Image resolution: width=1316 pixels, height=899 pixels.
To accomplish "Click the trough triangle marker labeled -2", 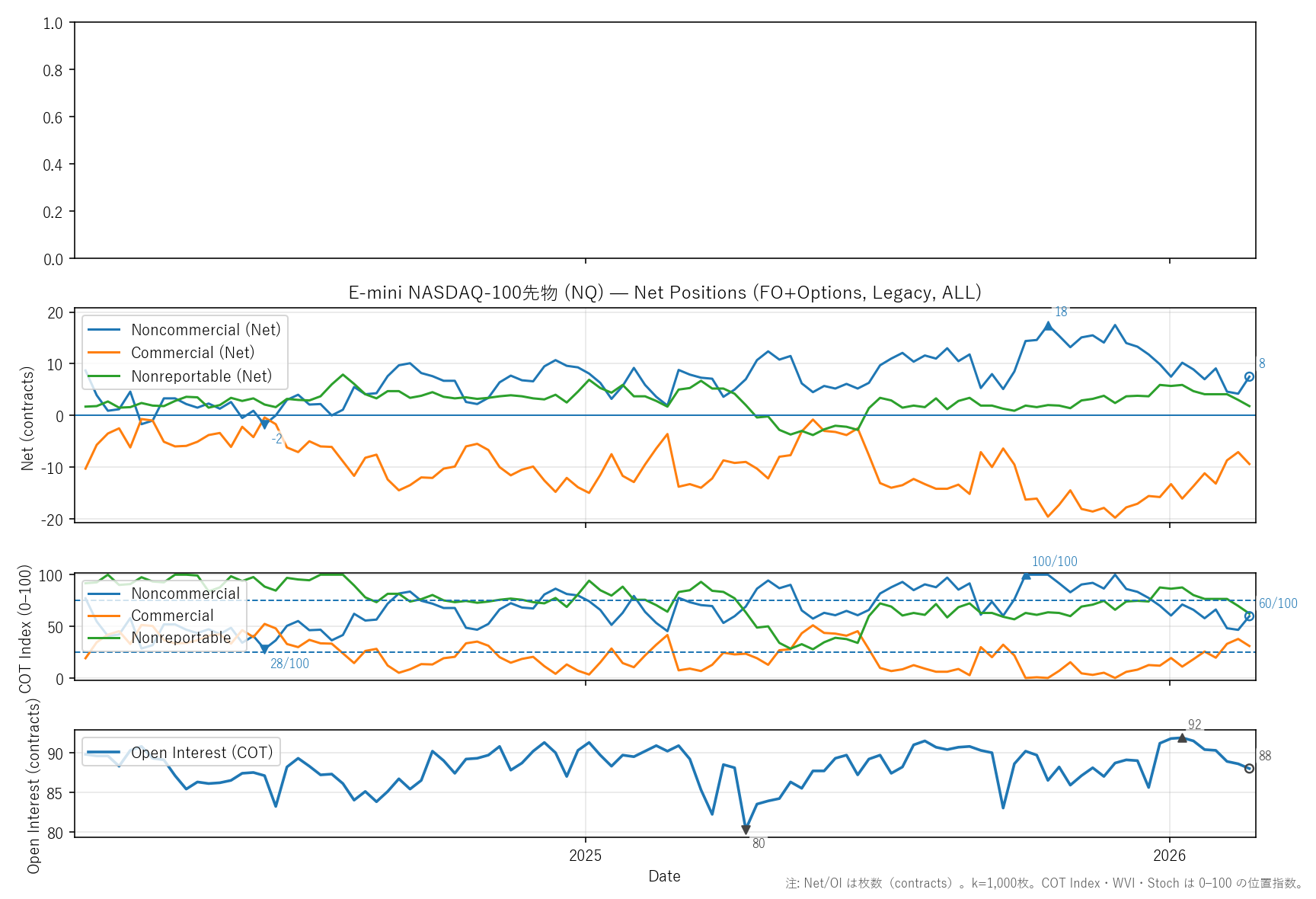I will point(264,425).
